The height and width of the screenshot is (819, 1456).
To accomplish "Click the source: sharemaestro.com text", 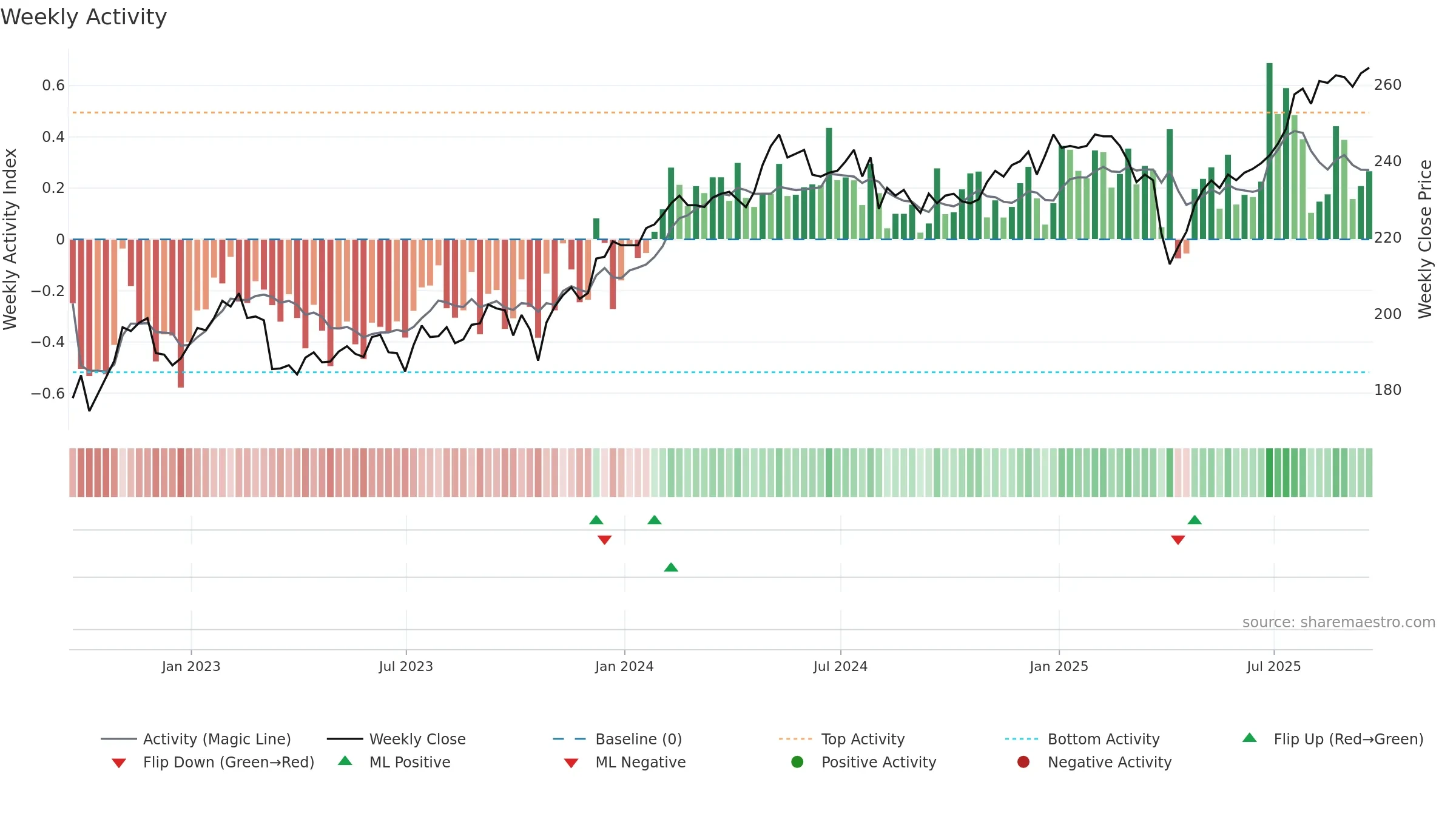I will (x=1339, y=622).
